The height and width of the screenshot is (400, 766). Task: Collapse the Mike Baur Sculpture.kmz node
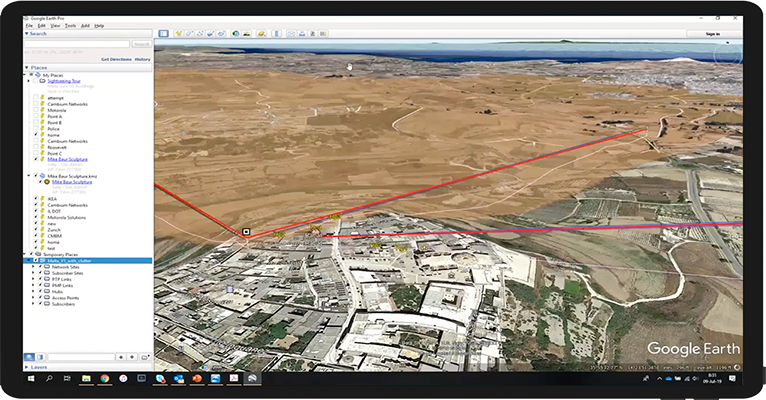pos(28,176)
